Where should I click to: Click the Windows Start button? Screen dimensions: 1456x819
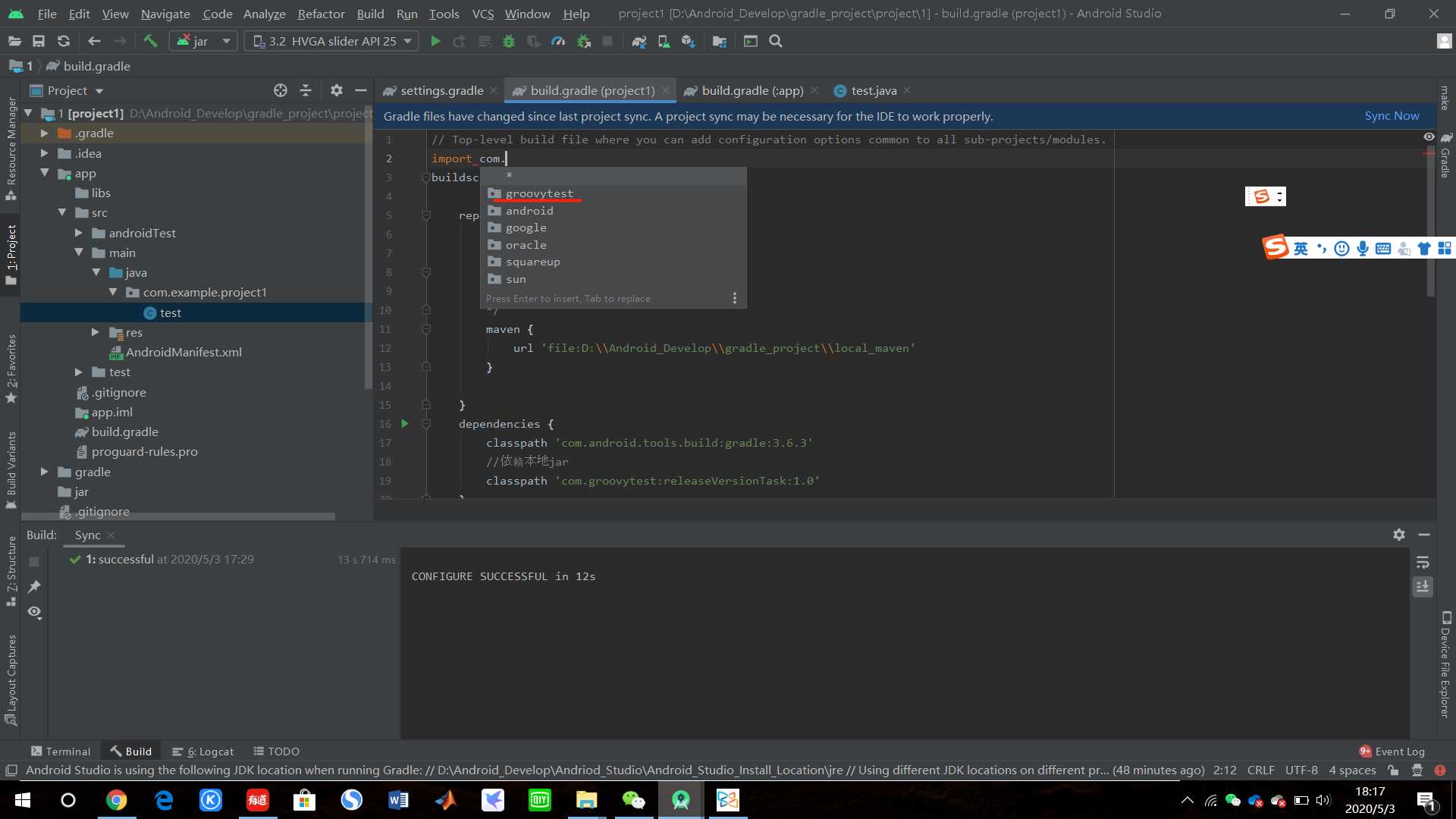click(x=22, y=800)
